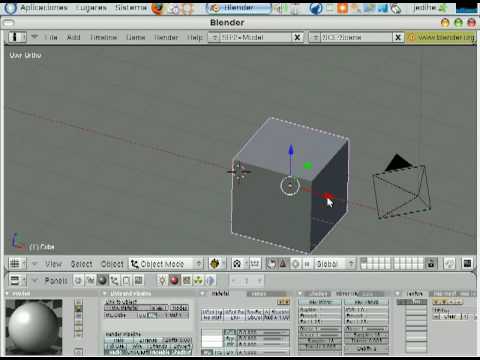The height and width of the screenshot is (360, 480).
Task: Open the Timeline menu
Action: click(x=103, y=37)
